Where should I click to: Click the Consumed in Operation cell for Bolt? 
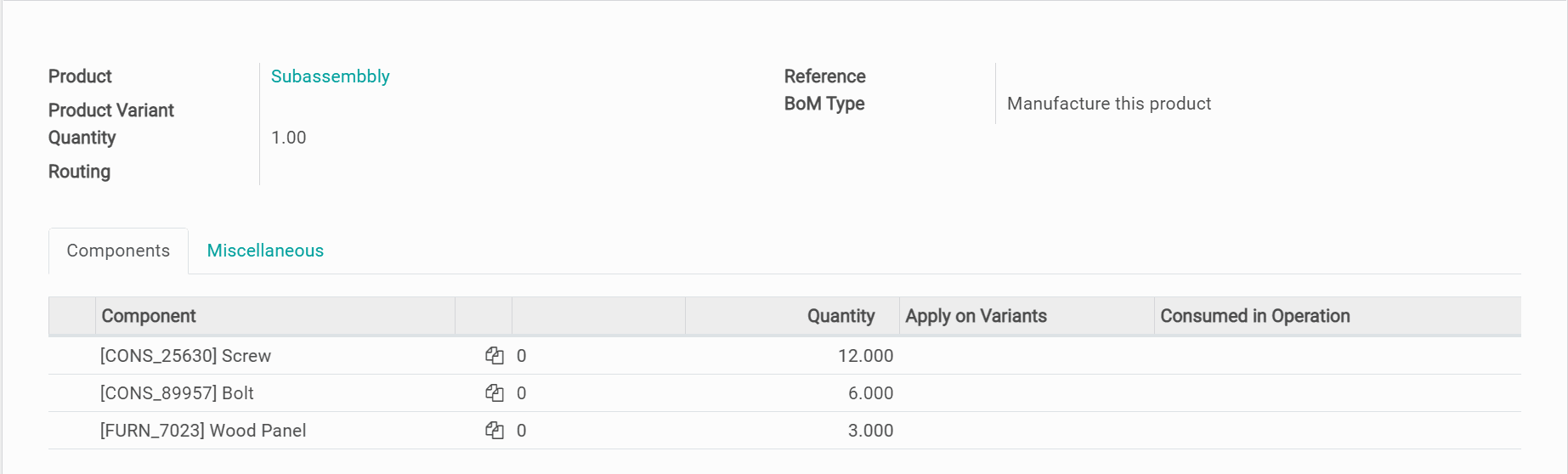tap(1337, 393)
